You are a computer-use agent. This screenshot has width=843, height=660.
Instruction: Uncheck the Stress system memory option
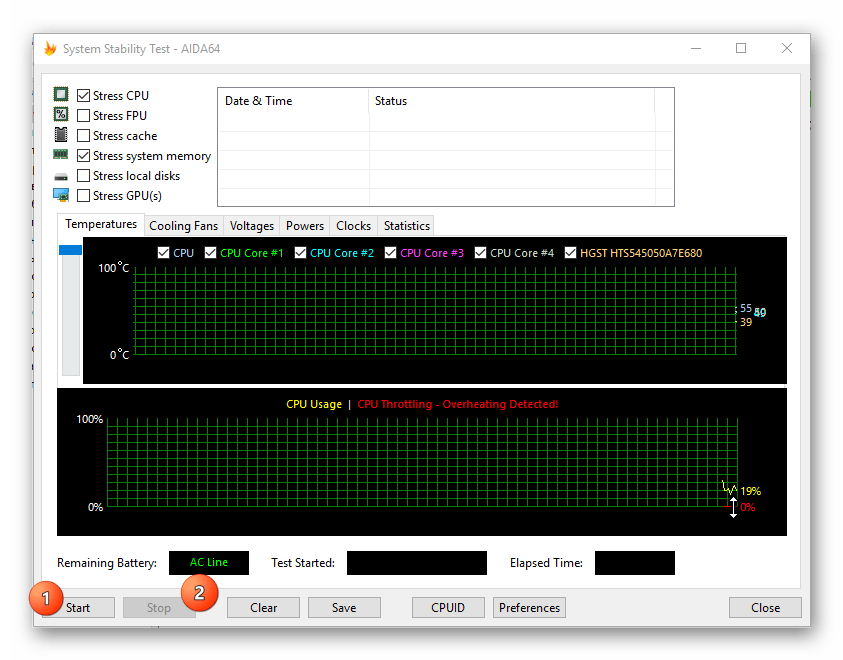point(83,156)
